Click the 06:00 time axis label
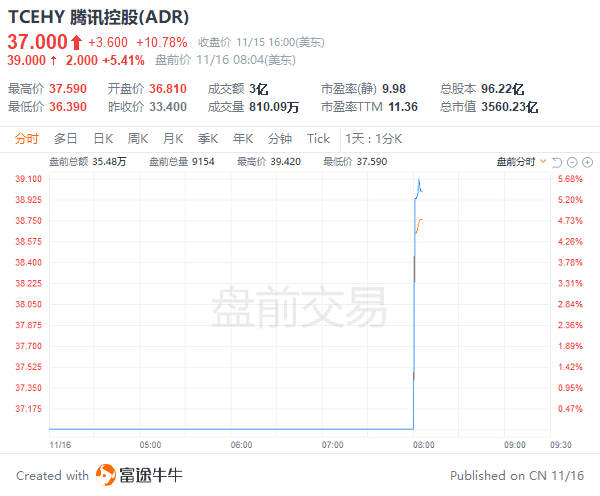600x496 pixels. click(x=241, y=445)
